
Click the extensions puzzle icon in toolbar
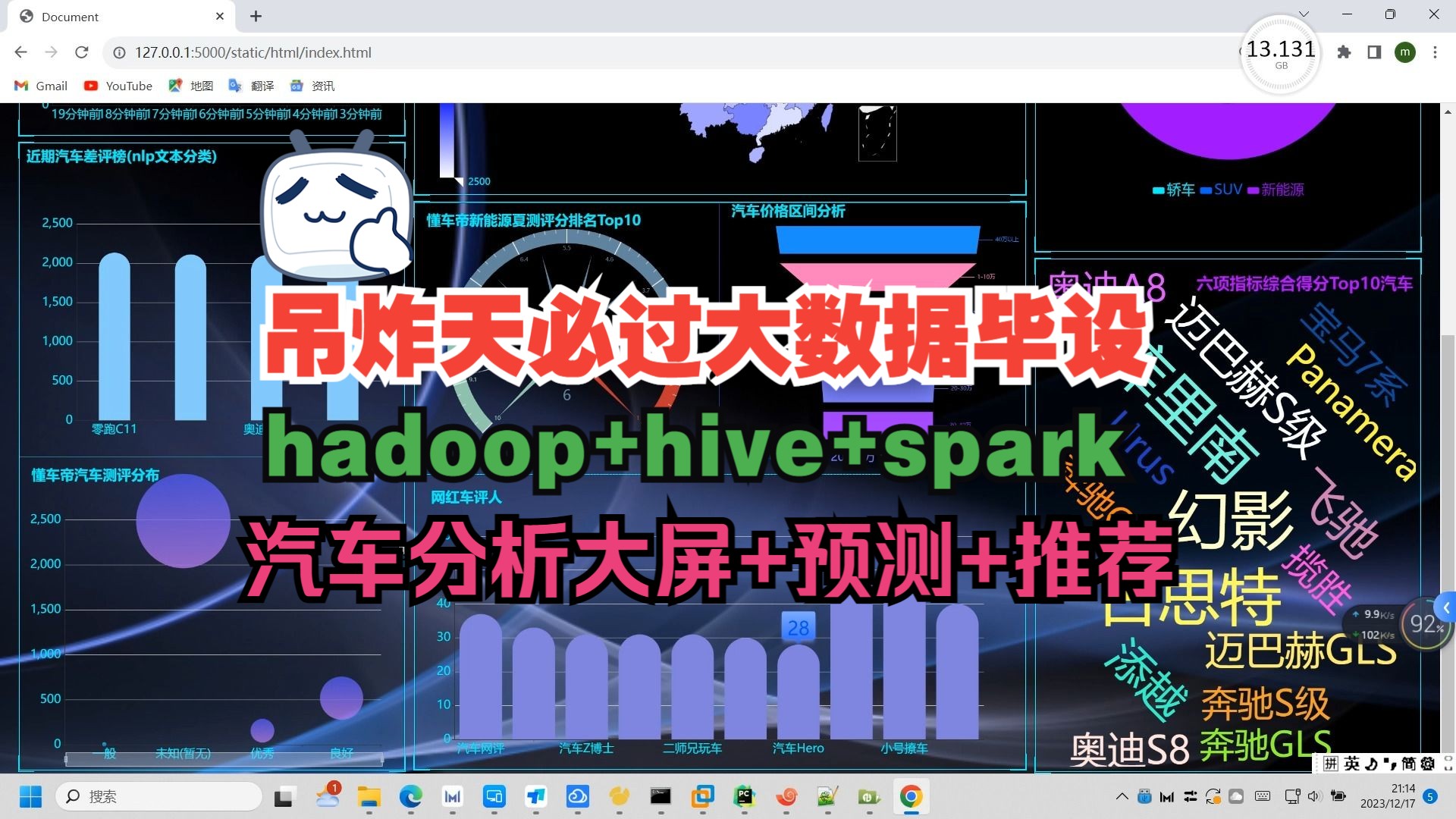pyautogui.click(x=1343, y=52)
